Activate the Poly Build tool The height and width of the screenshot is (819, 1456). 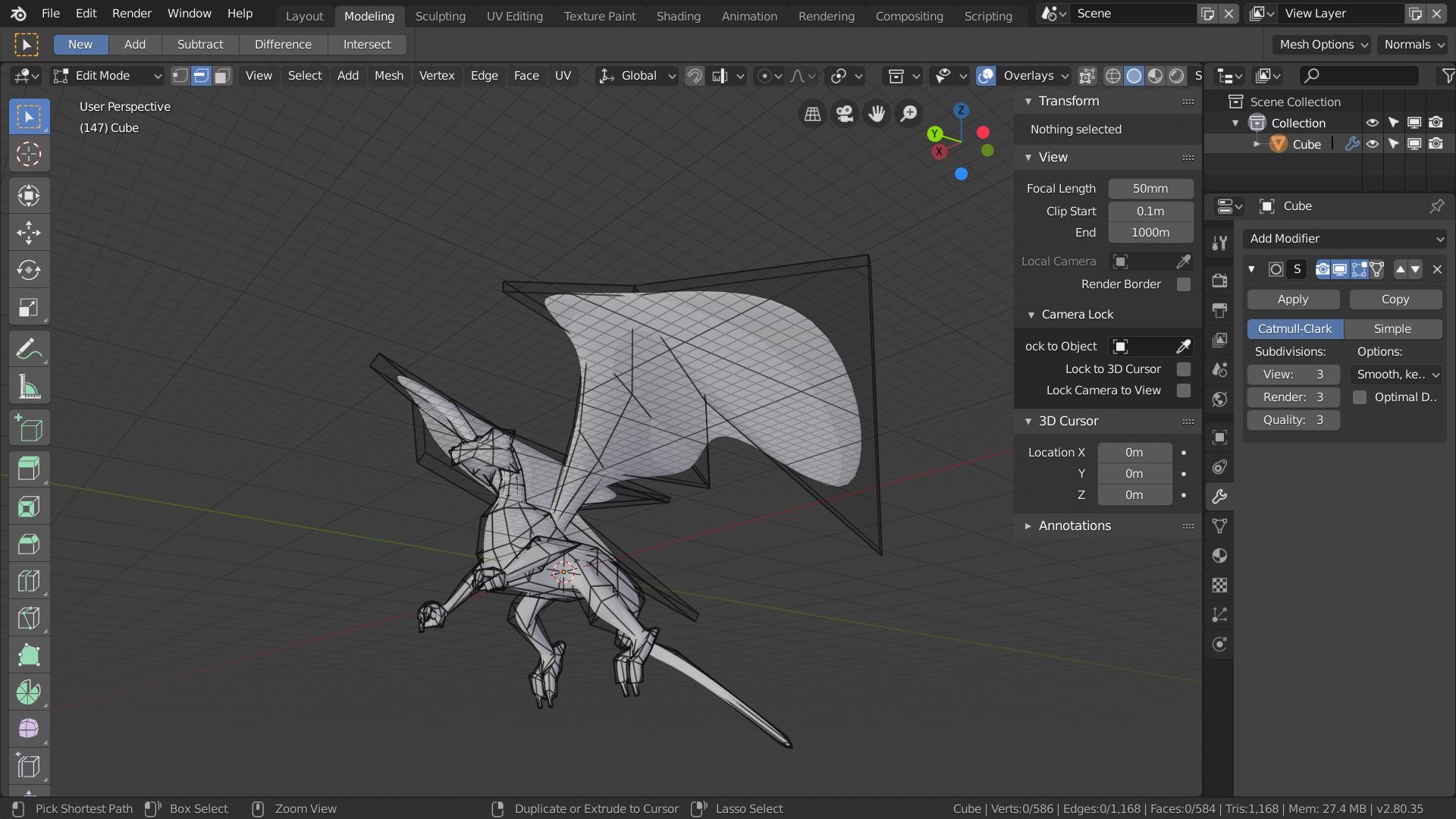pyautogui.click(x=29, y=655)
